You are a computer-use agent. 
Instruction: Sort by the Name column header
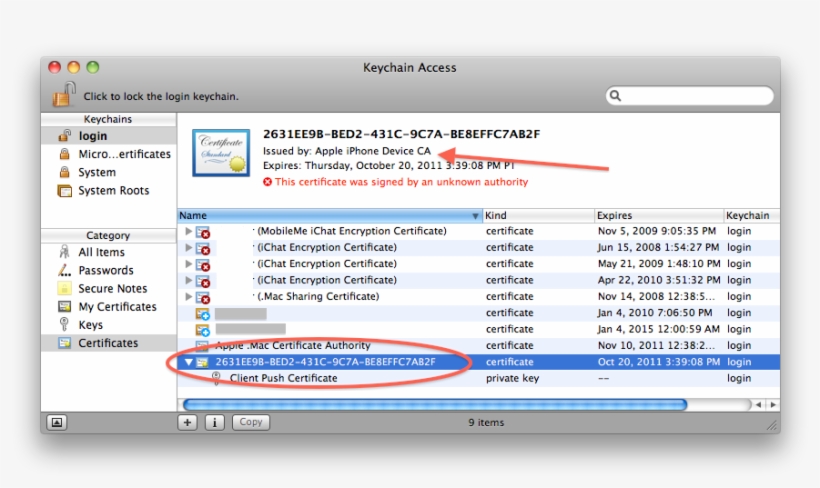tap(329, 215)
